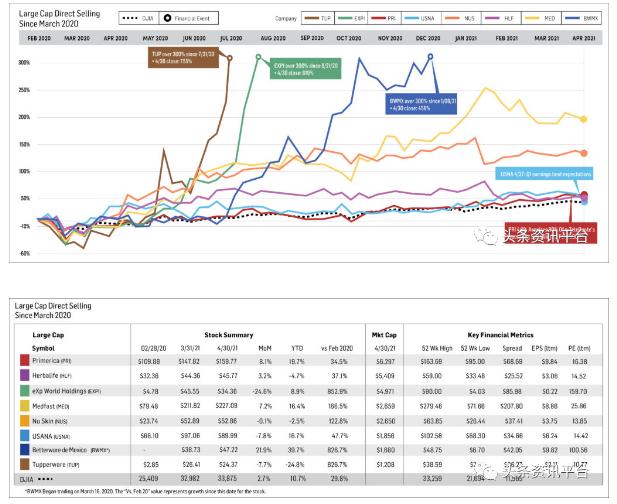Click the MED yellow end-of-line dot

click(584, 119)
